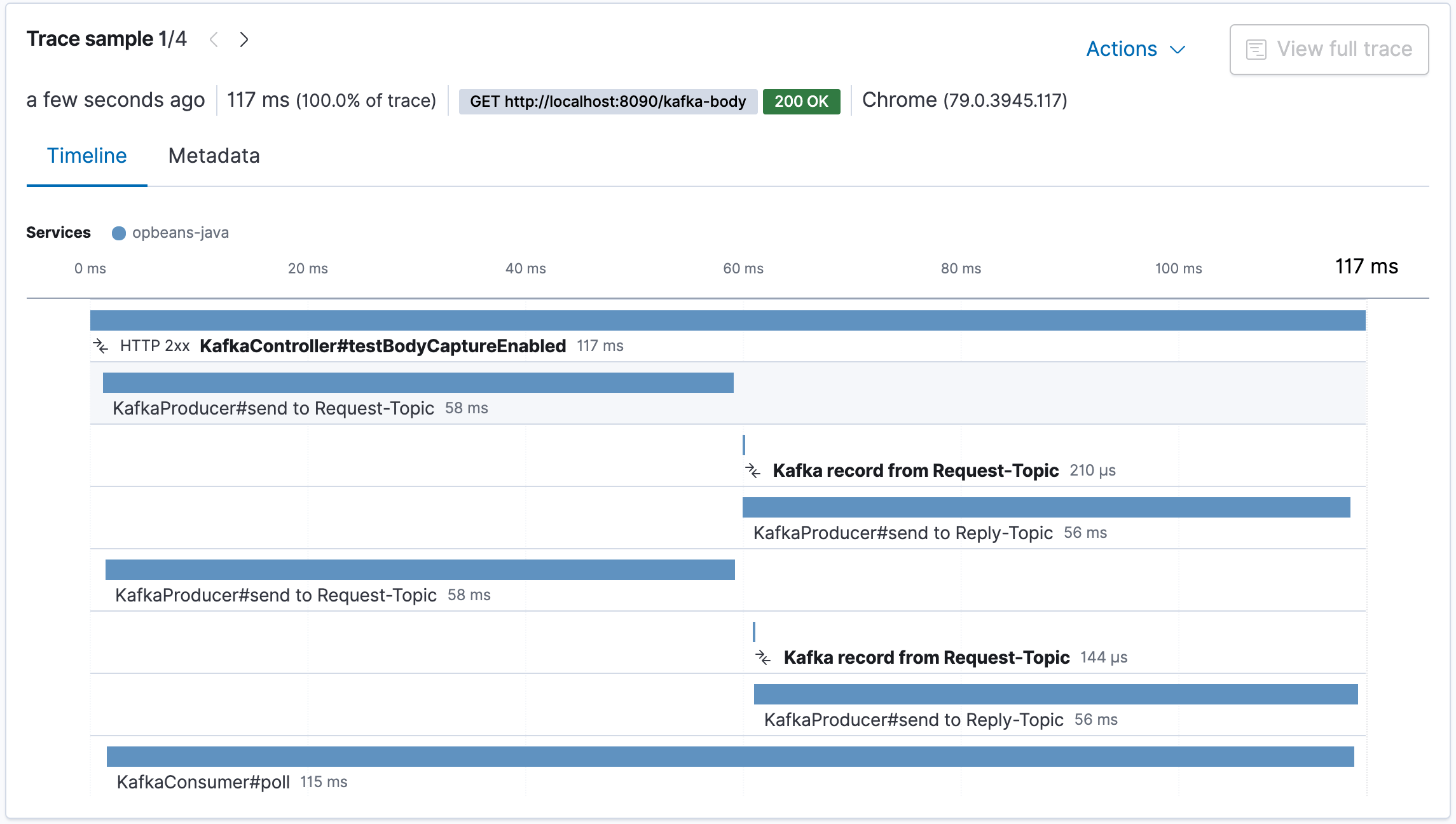1456x824 pixels.
Task: Toggle the 200 OK status badge
Action: (800, 100)
